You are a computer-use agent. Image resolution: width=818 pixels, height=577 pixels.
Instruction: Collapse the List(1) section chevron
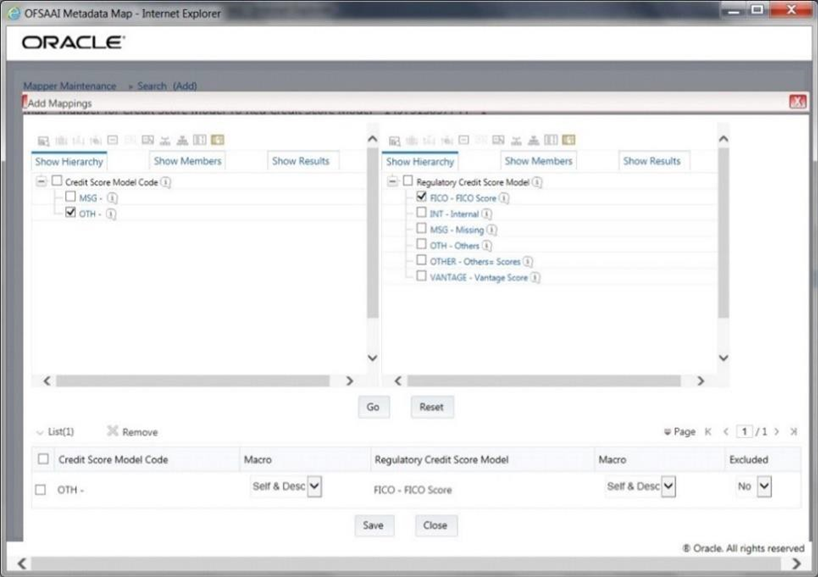point(40,432)
